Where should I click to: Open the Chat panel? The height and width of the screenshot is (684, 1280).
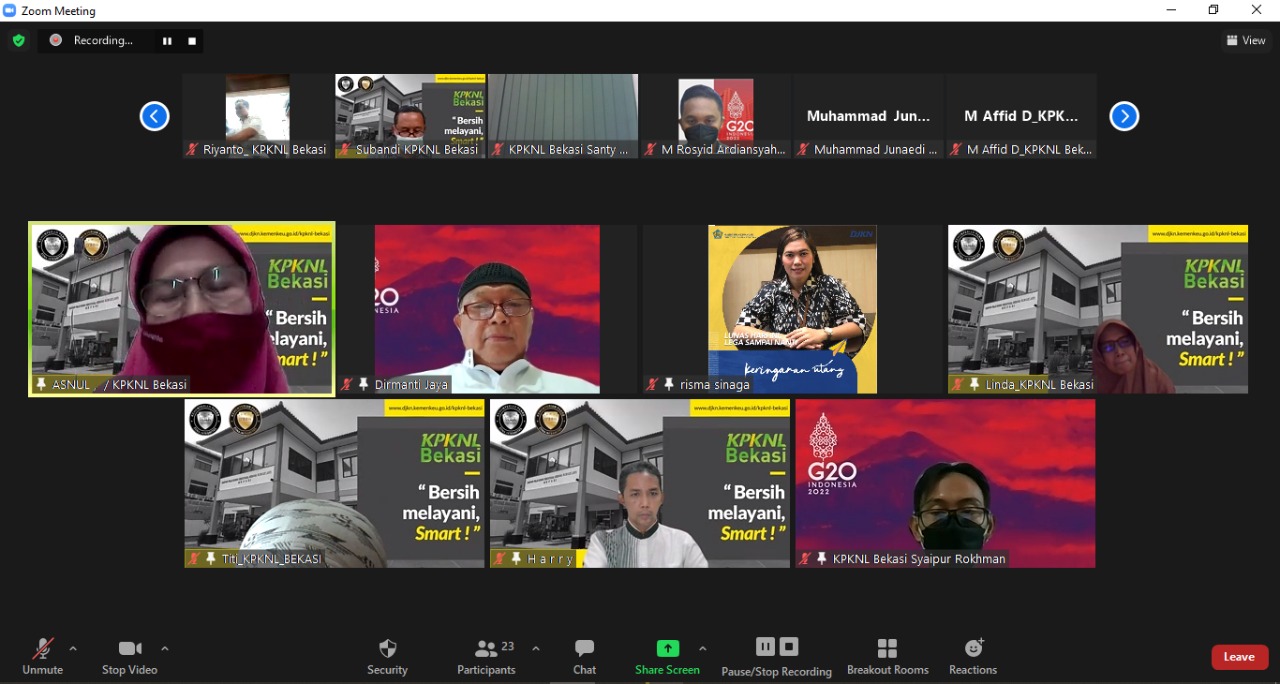585,656
